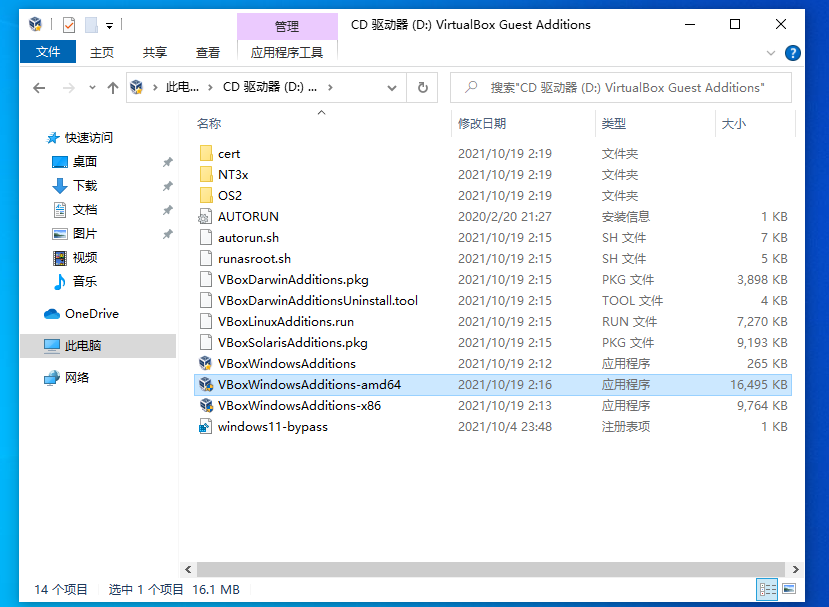829x607 pixels.
Task: Select the CD 驱动器 (D:) breadcrumb
Action: (270, 87)
